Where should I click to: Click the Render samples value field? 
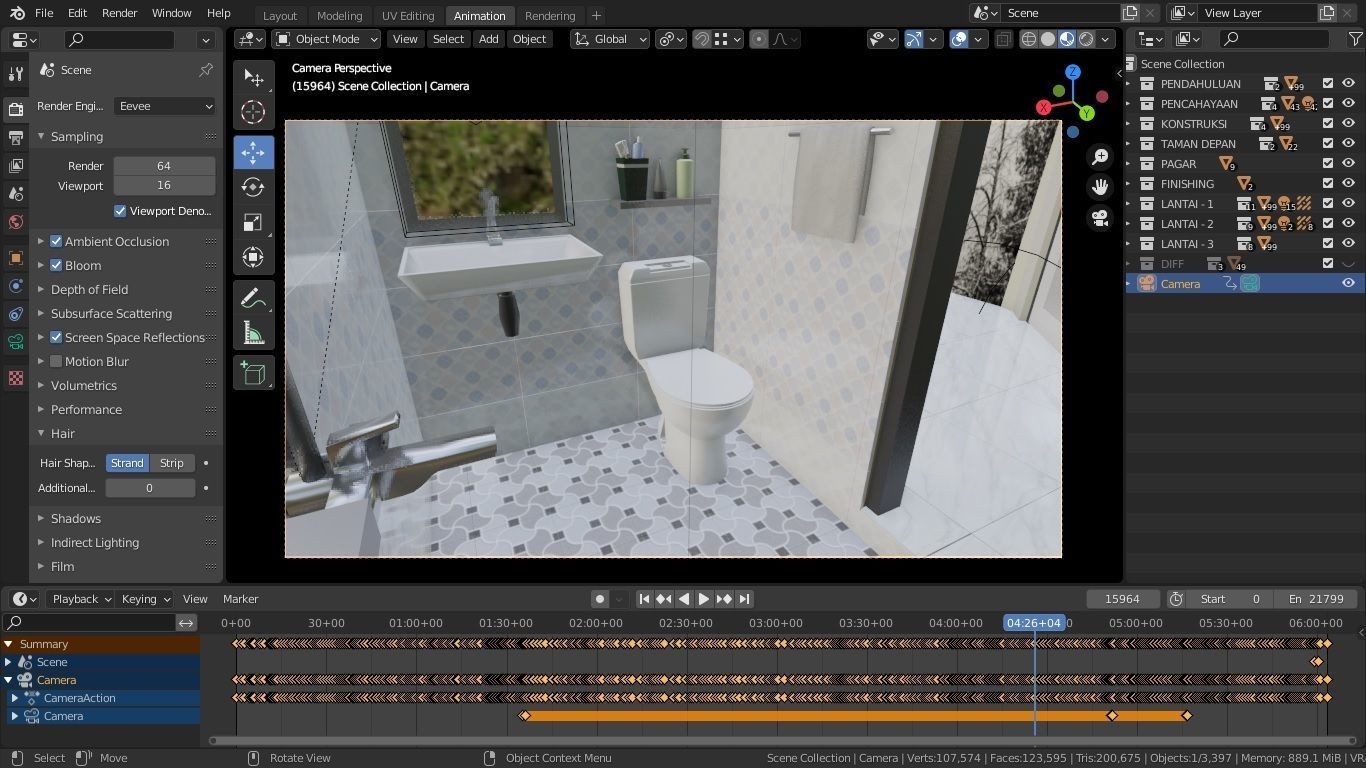164,166
